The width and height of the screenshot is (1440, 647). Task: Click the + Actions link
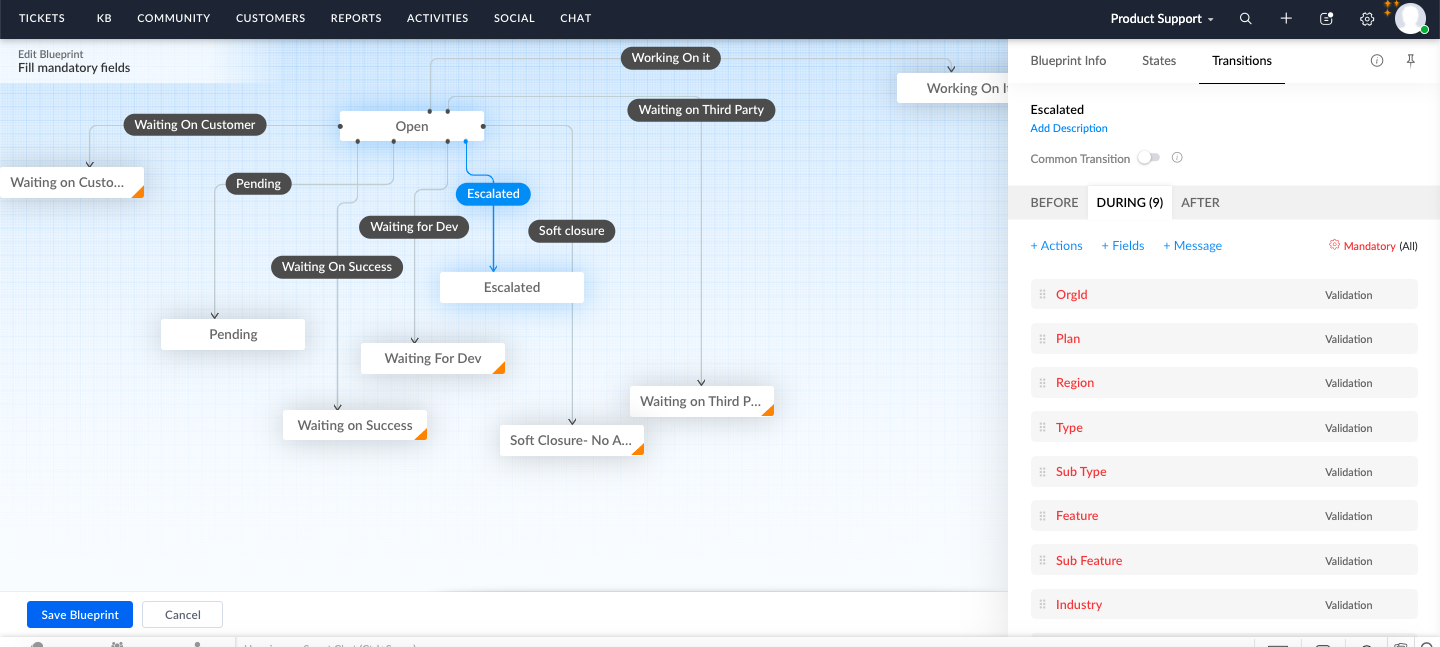click(x=1056, y=246)
